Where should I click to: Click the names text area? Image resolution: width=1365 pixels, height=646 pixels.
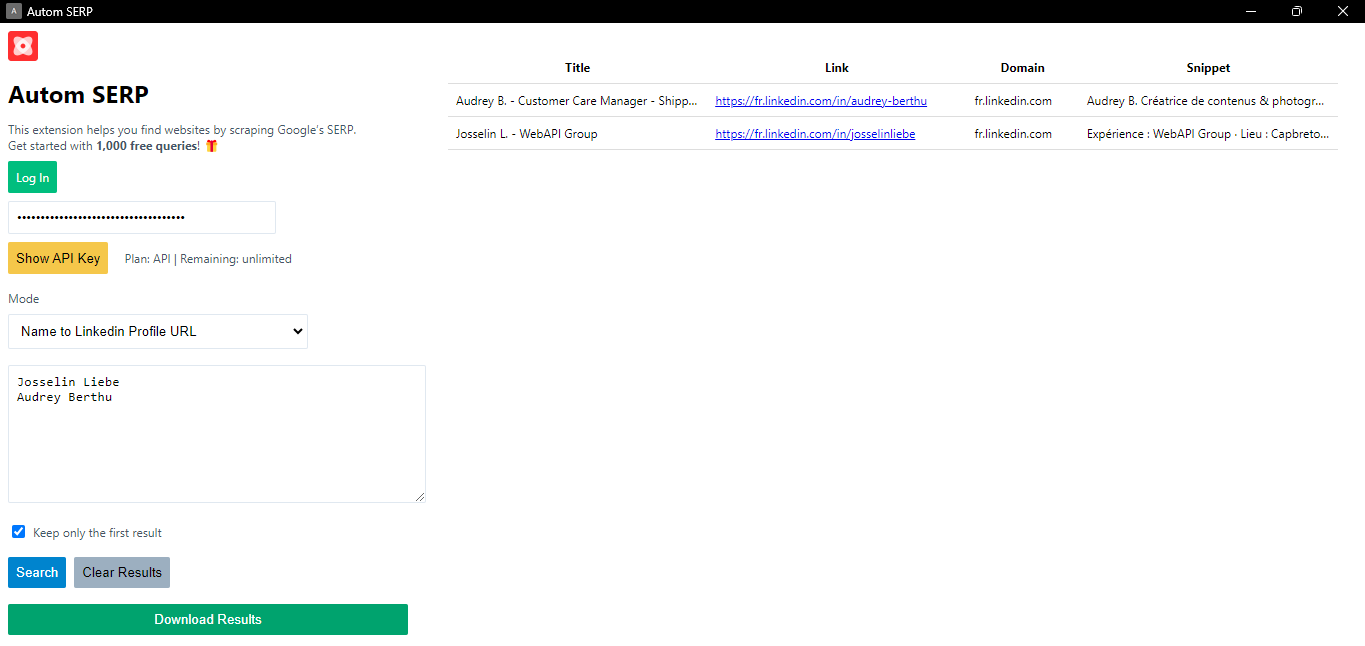click(217, 434)
